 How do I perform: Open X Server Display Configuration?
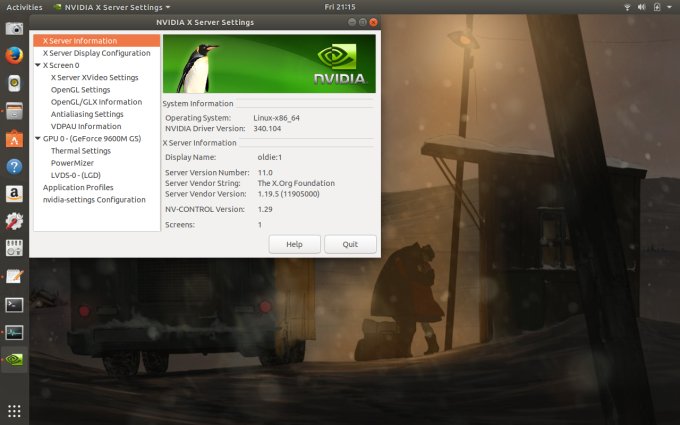(x=96, y=53)
